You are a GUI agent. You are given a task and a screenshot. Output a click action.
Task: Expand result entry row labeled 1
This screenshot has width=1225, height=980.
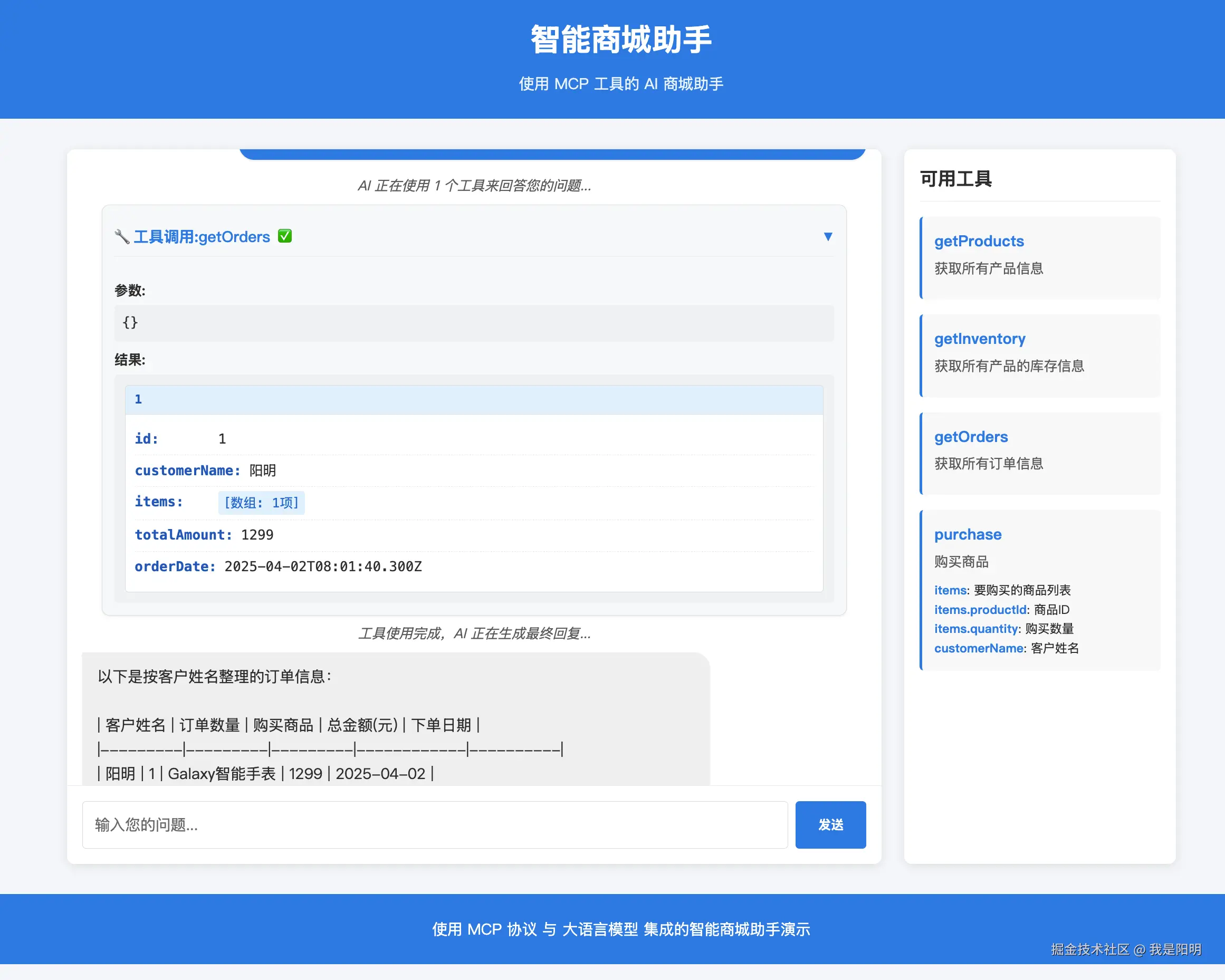point(138,399)
